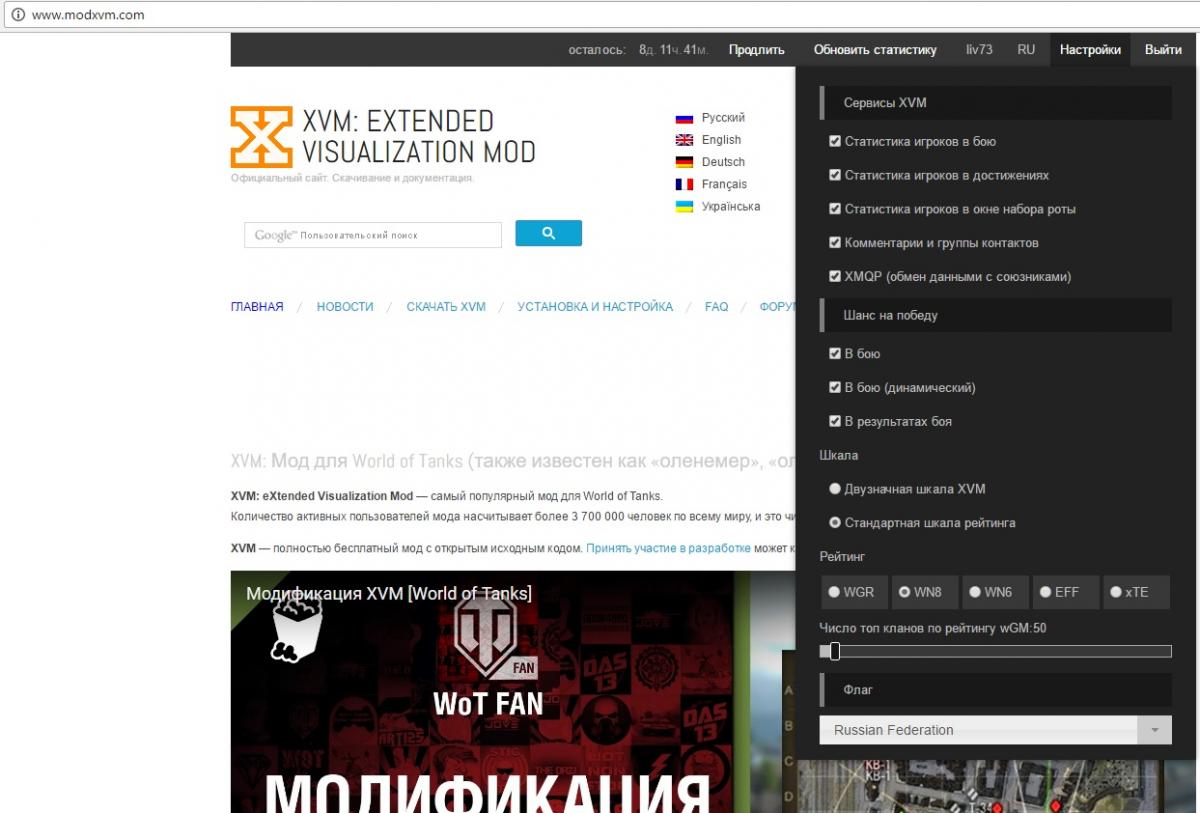
Task: Open the НОВОСТИ menu item
Action: point(345,307)
